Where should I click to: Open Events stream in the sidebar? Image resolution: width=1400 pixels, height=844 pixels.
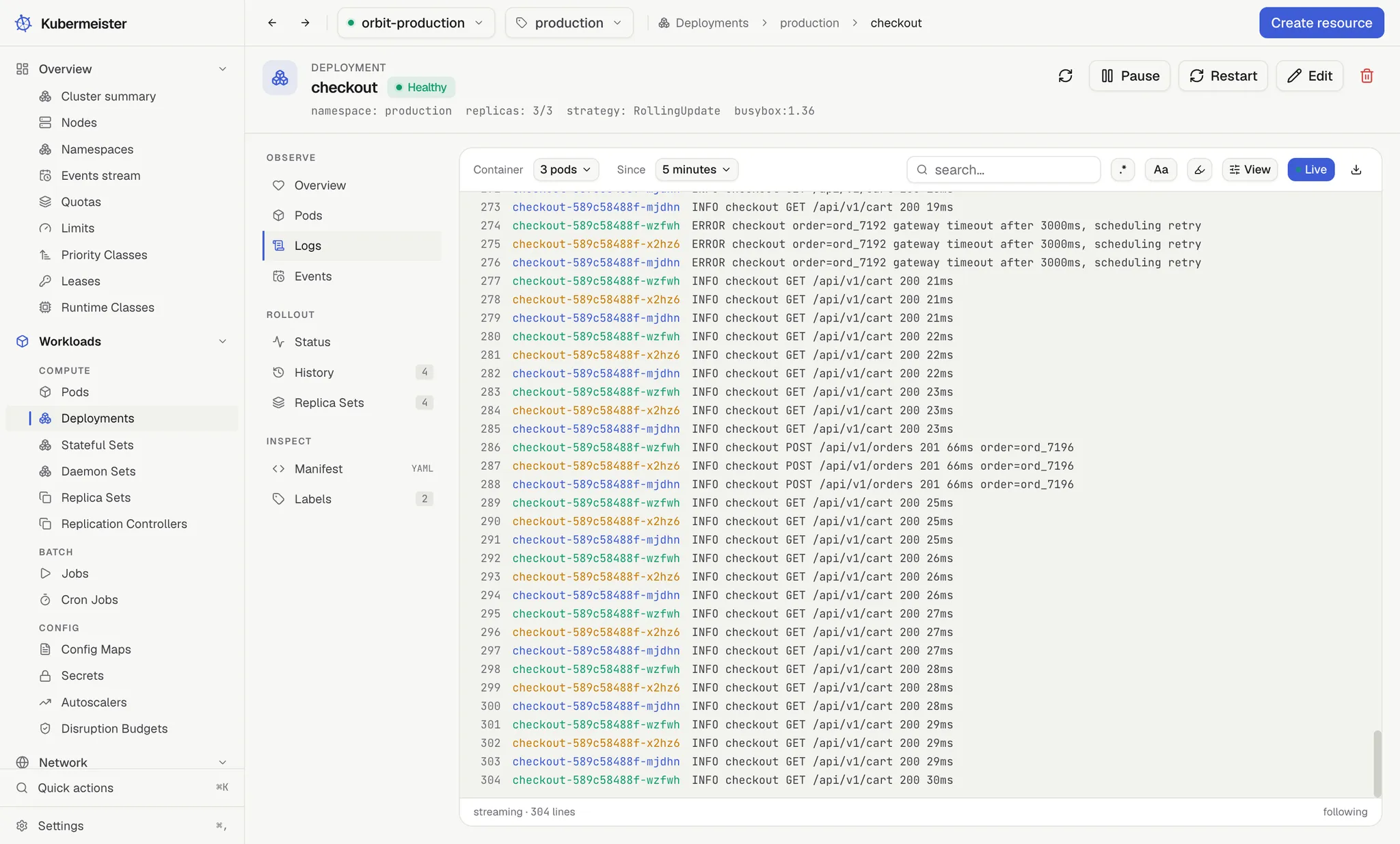[100, 176]
